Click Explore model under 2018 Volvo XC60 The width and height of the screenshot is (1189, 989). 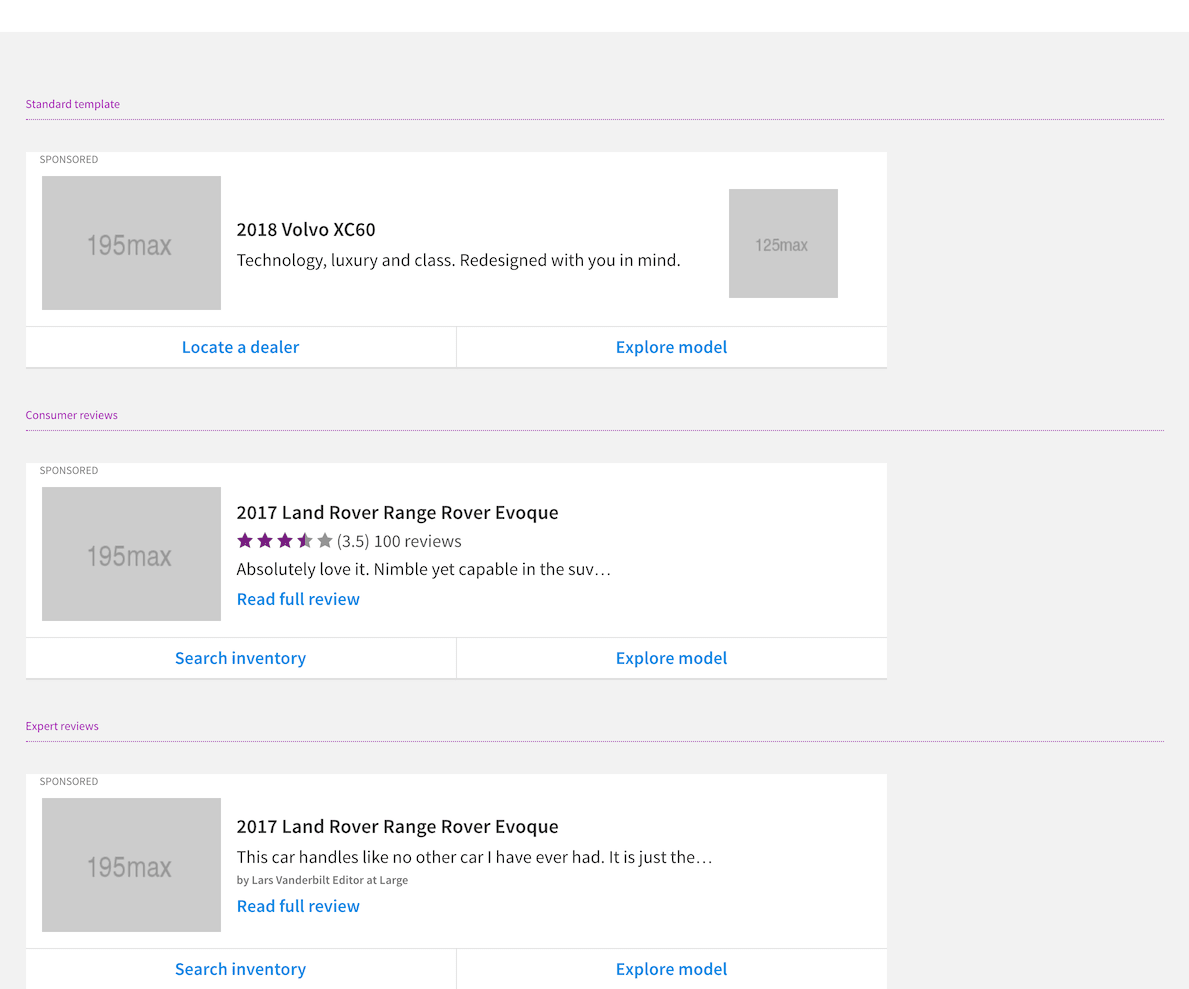[x=671, y=347]
